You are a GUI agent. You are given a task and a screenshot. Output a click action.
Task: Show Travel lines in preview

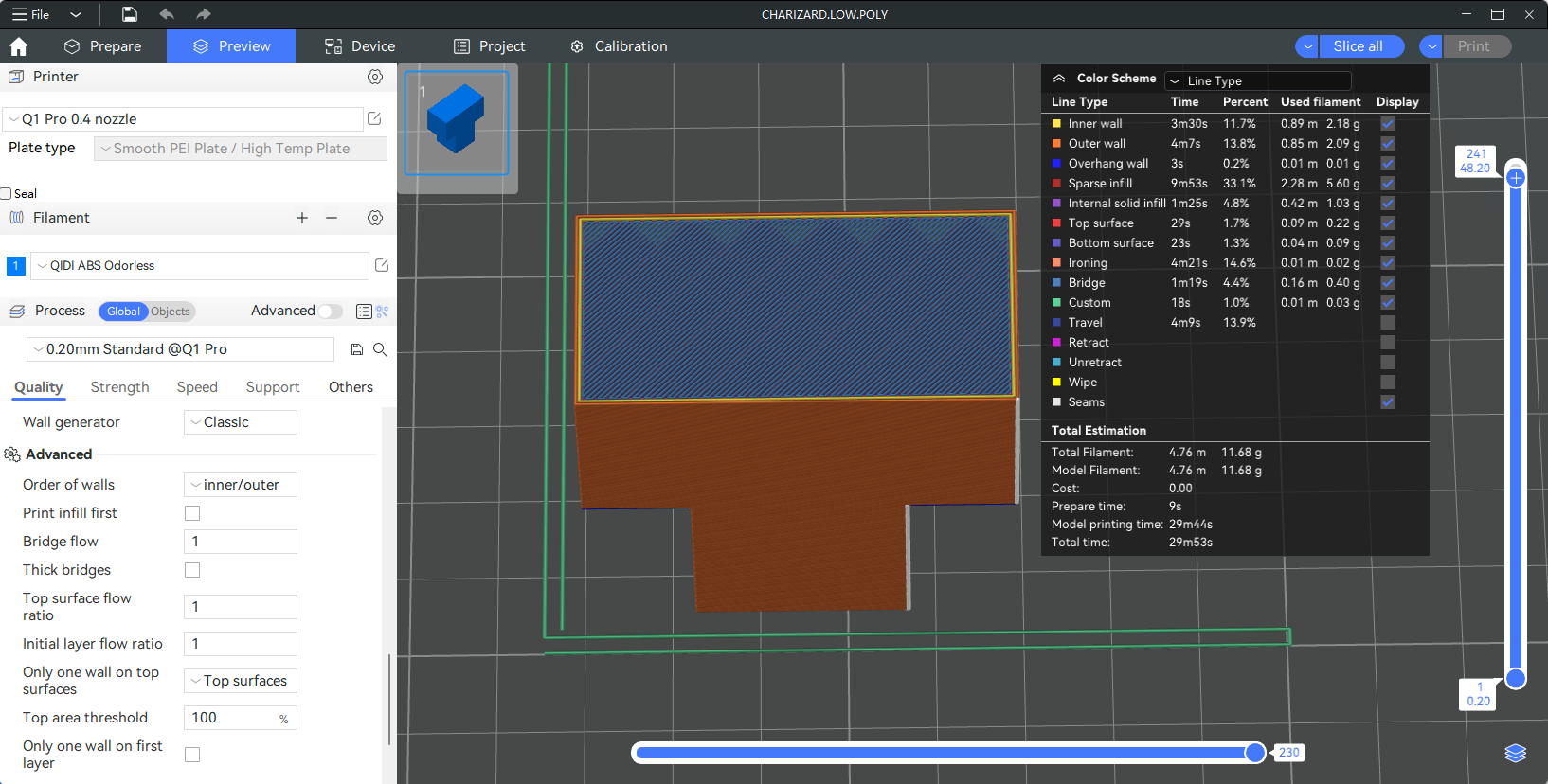tap(1387, 323)
